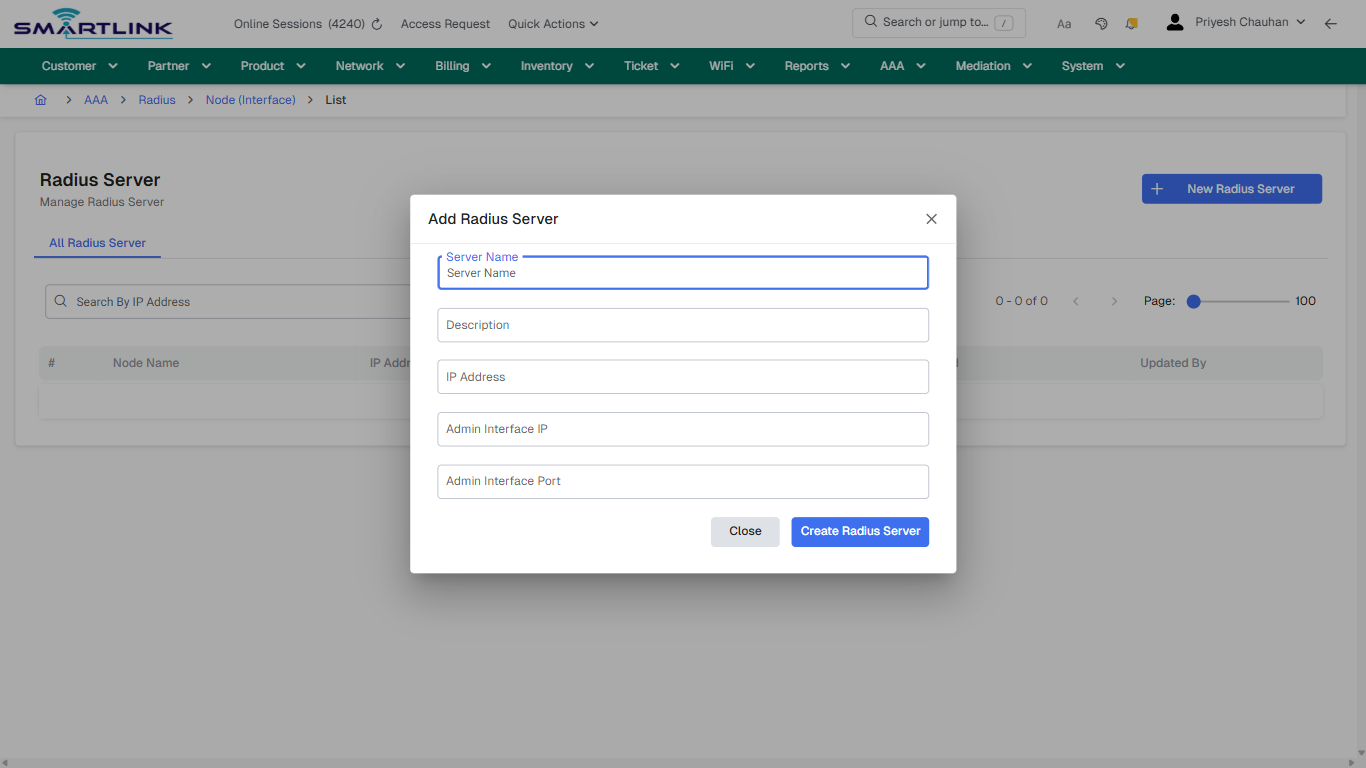Switch to the All Radius Server tab
This screenshot has height=768, width=1366.
[x=97, y=243]
